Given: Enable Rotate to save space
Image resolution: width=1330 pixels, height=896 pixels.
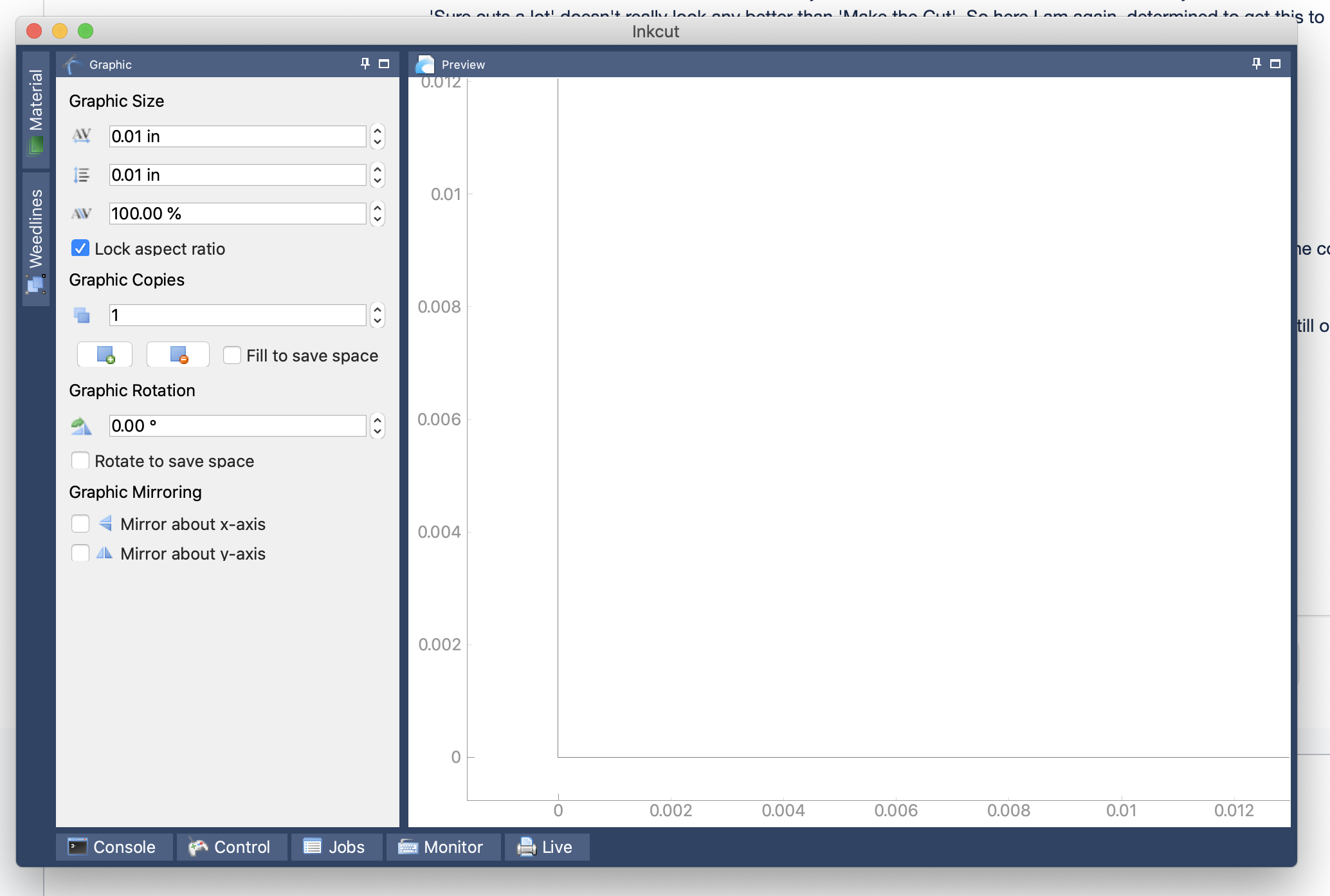Looking at the screenshot, I should click(80, 461).
